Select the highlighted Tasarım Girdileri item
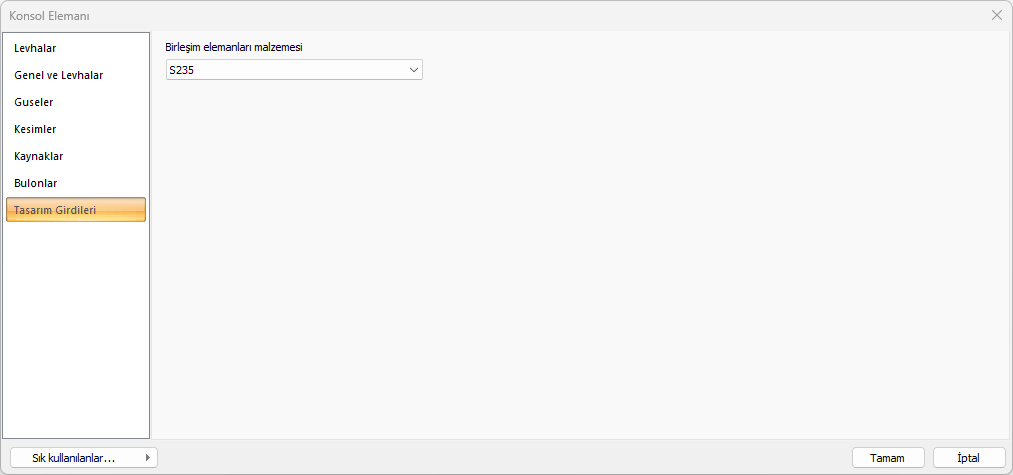Viewport: 1013px width, 475px height. pyautogui.click(x=76, y=210)
